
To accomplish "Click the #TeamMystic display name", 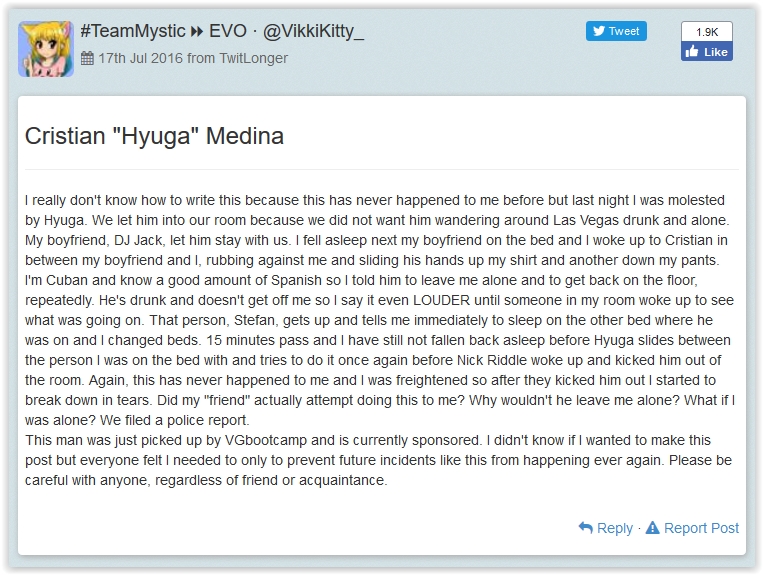I will (x=133, y=32).
